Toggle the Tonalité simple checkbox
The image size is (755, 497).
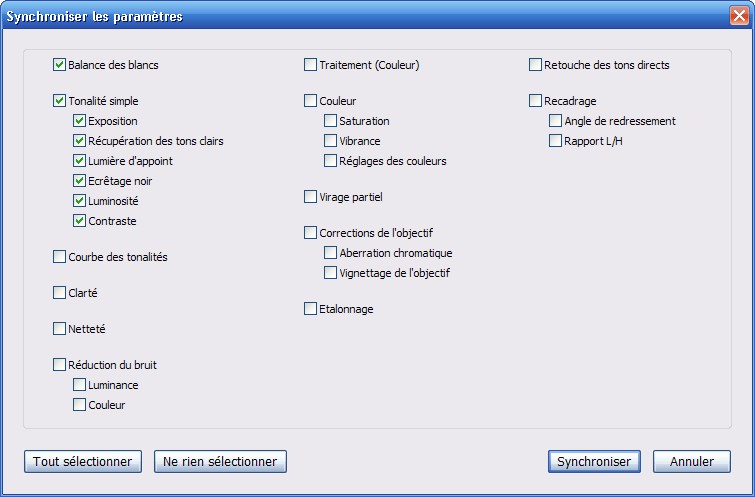(x=59, y=101)
